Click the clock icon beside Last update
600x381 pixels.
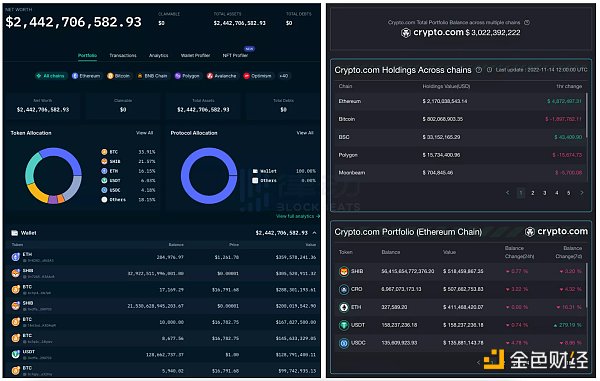pyautogui.click(x=489, y=70)
